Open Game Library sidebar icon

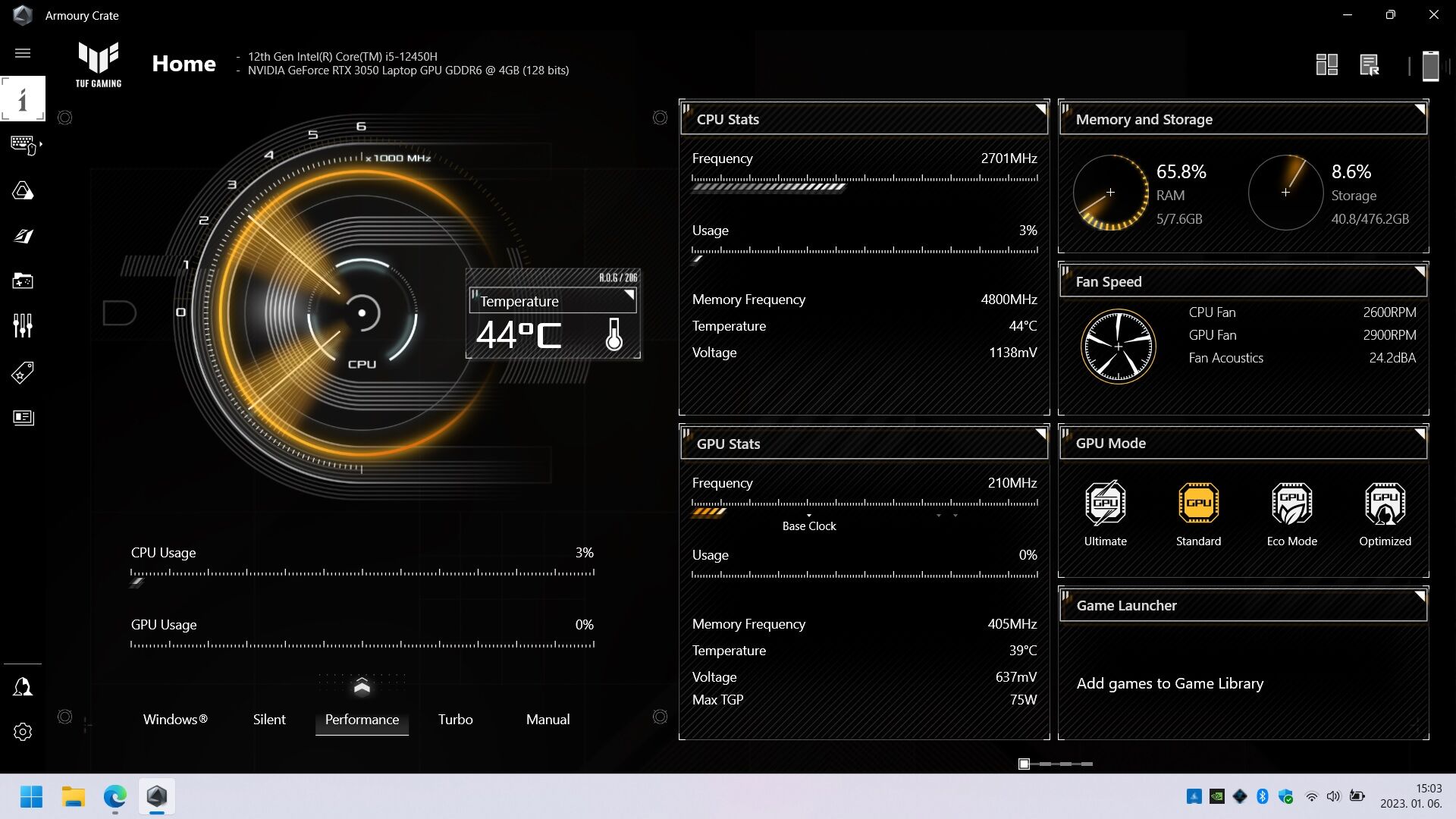click(23, 281)
